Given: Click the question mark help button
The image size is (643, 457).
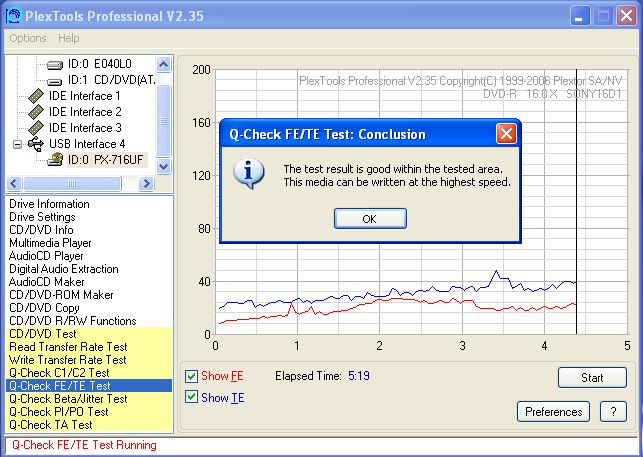Looking at the screenshot, I should pyautogui.click(x=613, y=411).
